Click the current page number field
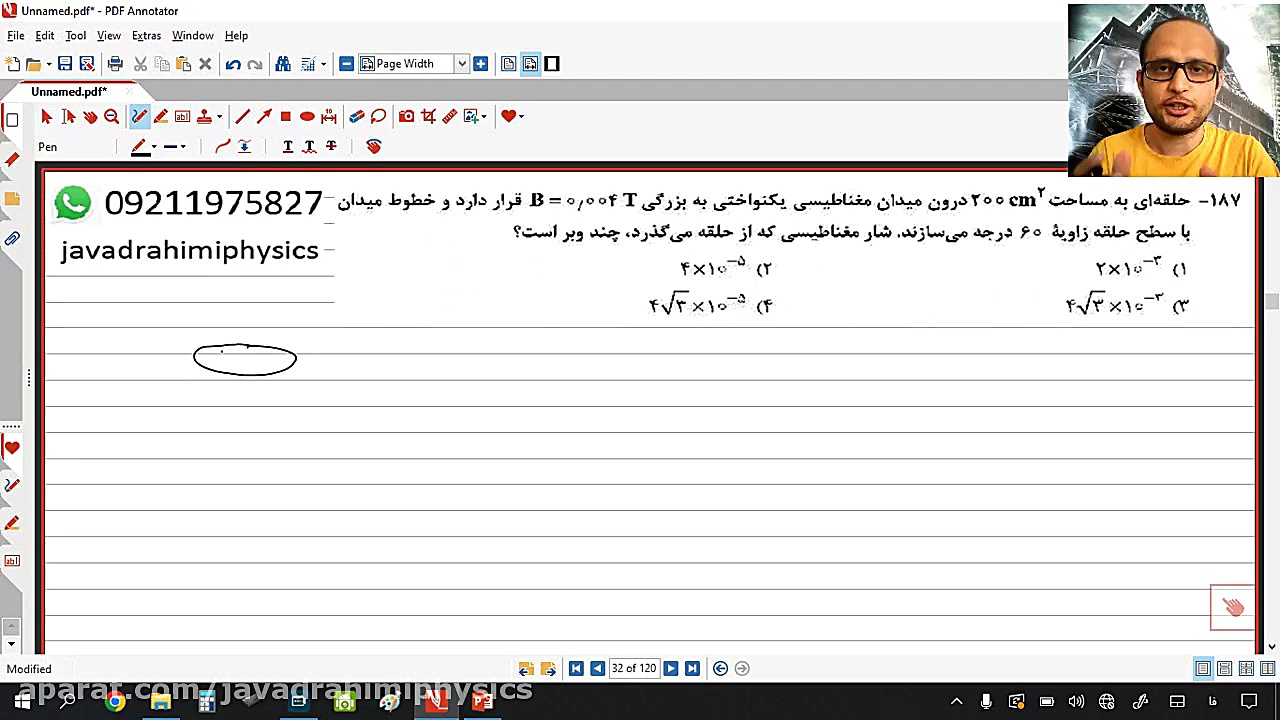 pos(634,668)
